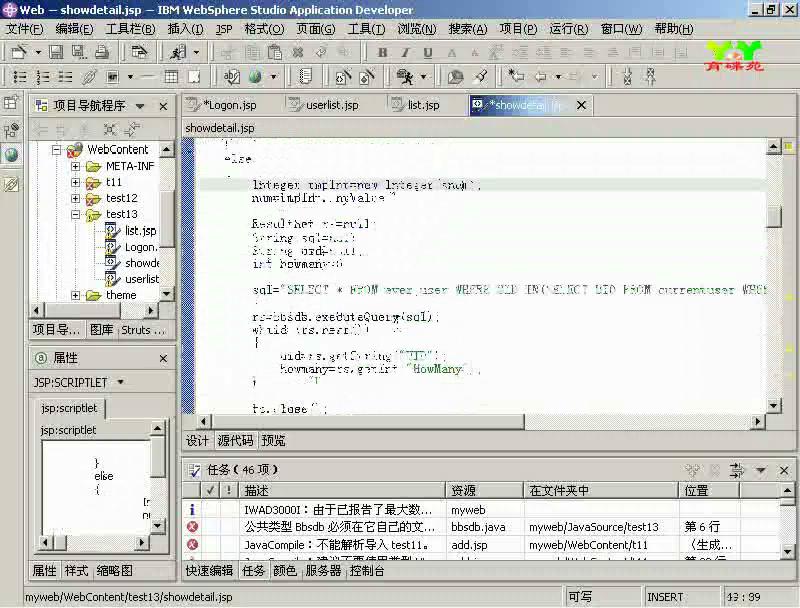Select the bbsdb.java error task row
The image size is (800, 608).
482,527
